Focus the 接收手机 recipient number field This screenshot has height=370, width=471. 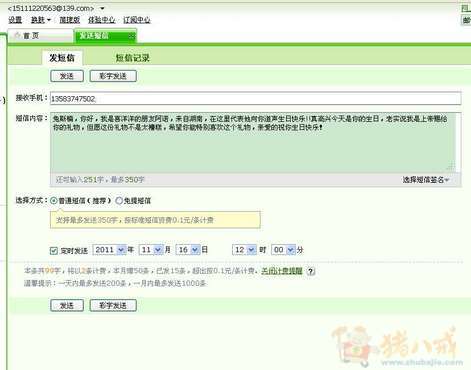tap(255, 98)
